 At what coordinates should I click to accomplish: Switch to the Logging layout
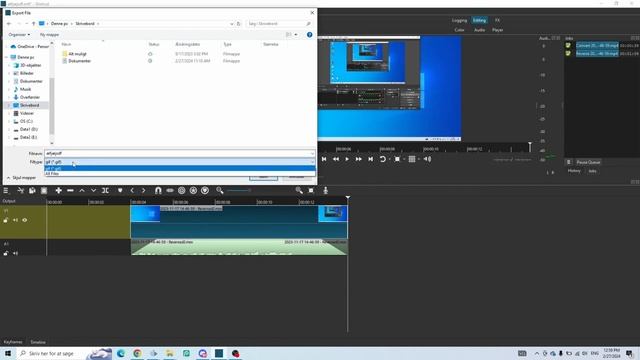(x=459, y=20)
